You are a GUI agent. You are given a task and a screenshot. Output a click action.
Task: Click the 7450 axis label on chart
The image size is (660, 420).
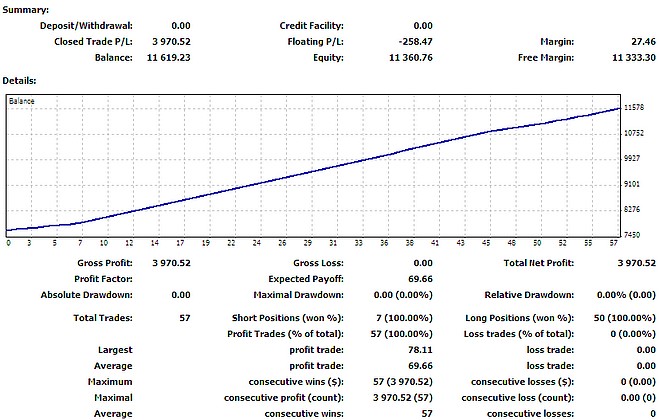pos(632,235)
